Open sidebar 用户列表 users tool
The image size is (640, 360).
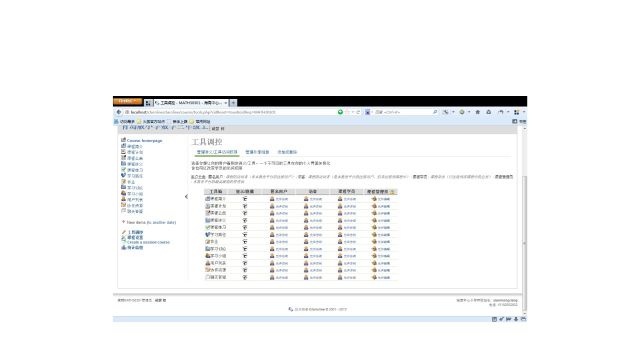(x=132, y=200)
